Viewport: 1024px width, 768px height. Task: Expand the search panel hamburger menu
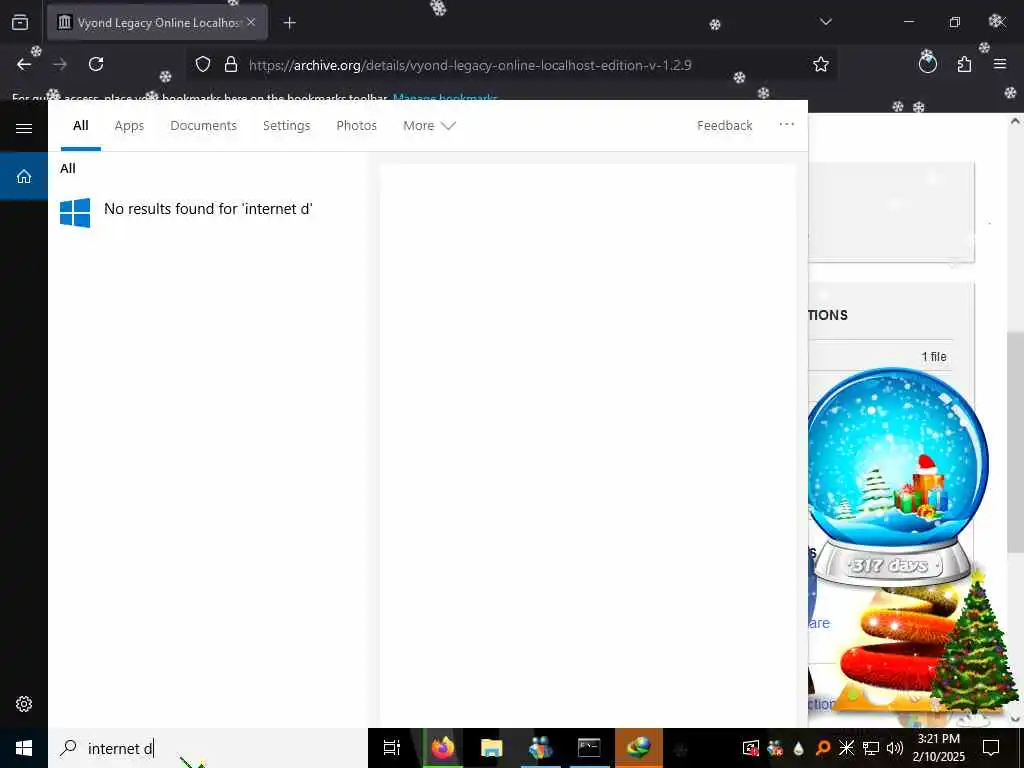coord(24,128)
